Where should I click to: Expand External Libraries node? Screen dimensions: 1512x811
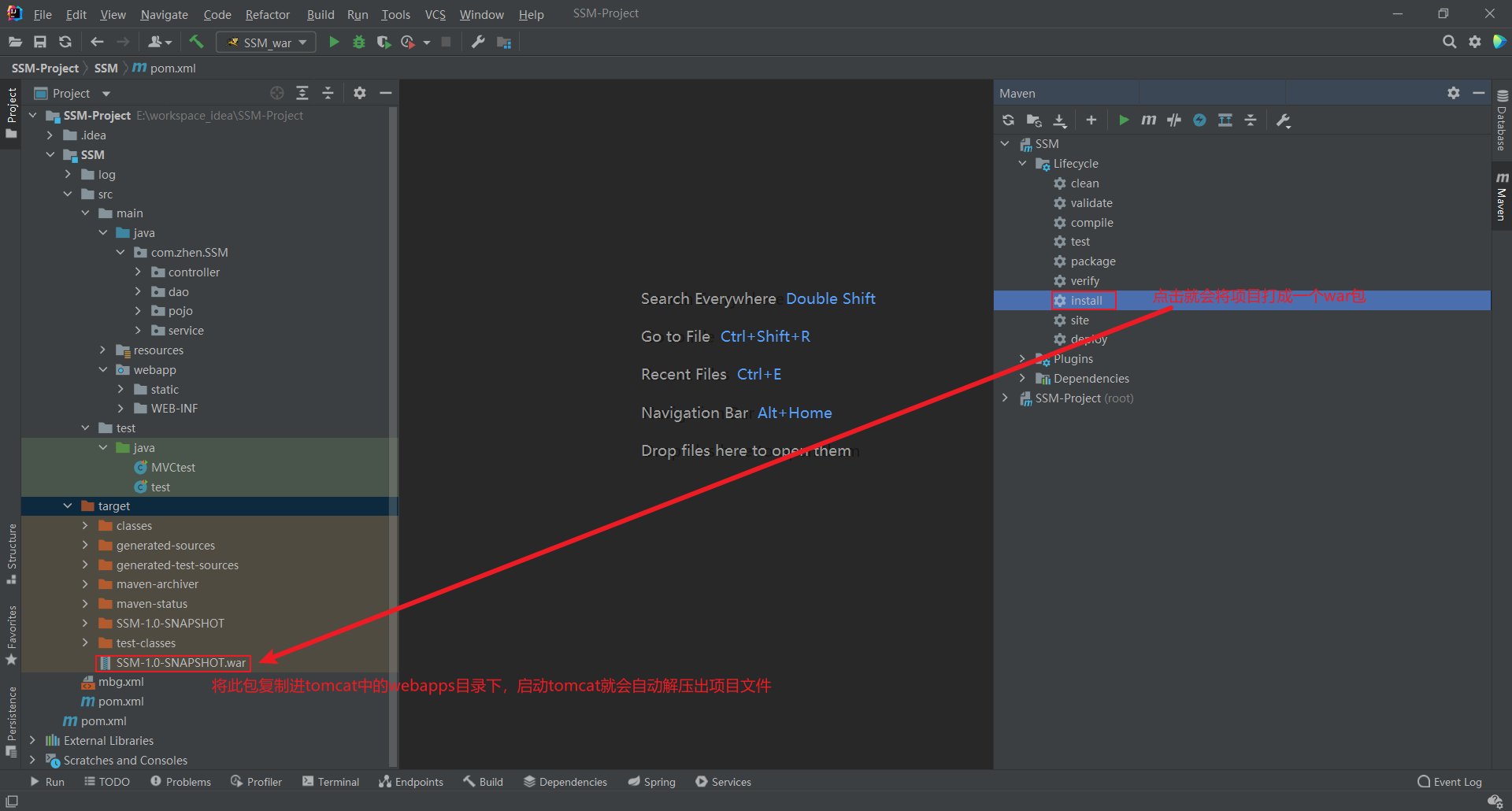(x=32, y=740)
